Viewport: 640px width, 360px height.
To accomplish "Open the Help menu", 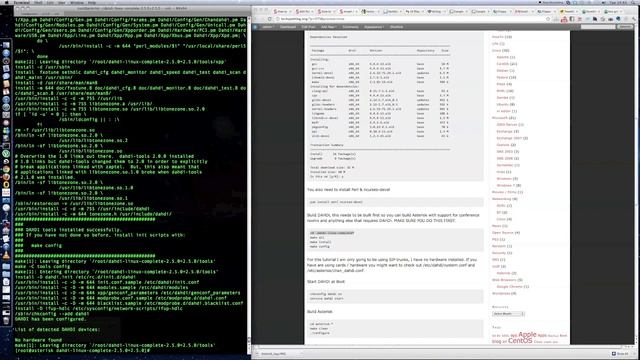I will (92, 2).
